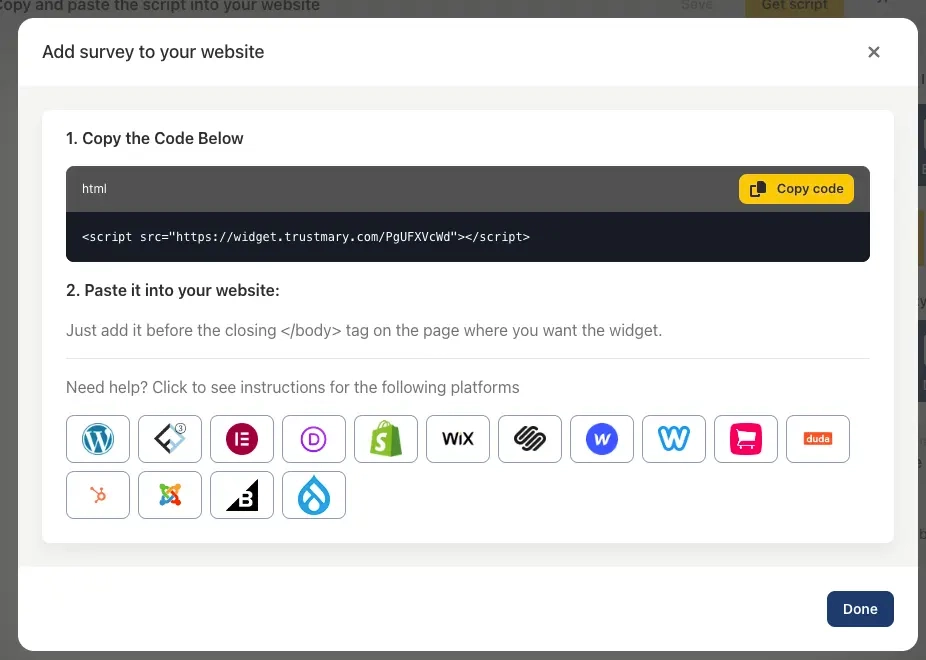The image size is (926, 660).
Task: Click the 'Paste it into your website' heading
Action: coord(173,290)
